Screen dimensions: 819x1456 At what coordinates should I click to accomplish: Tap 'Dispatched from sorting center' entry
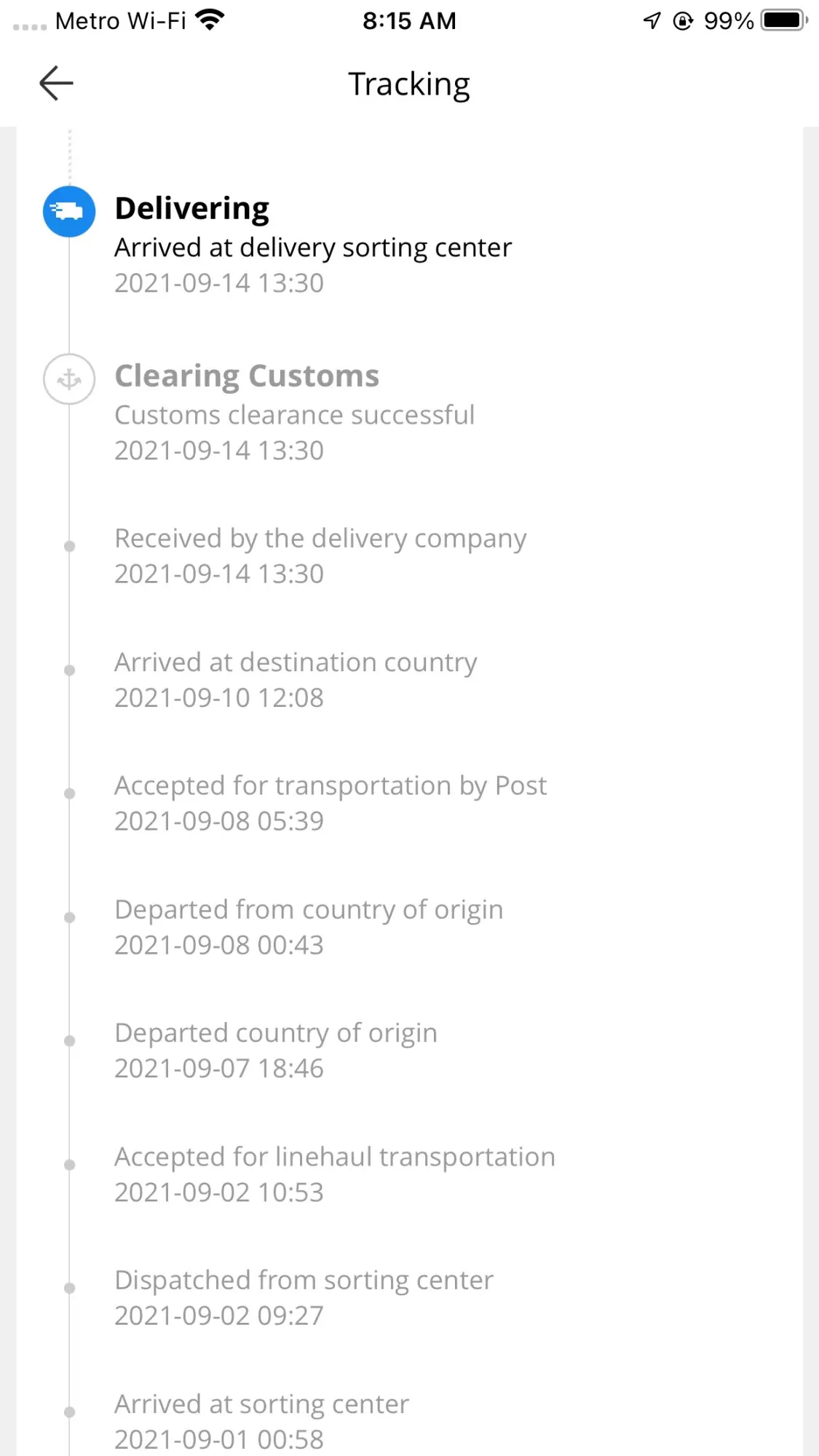tap(304, 1281)
